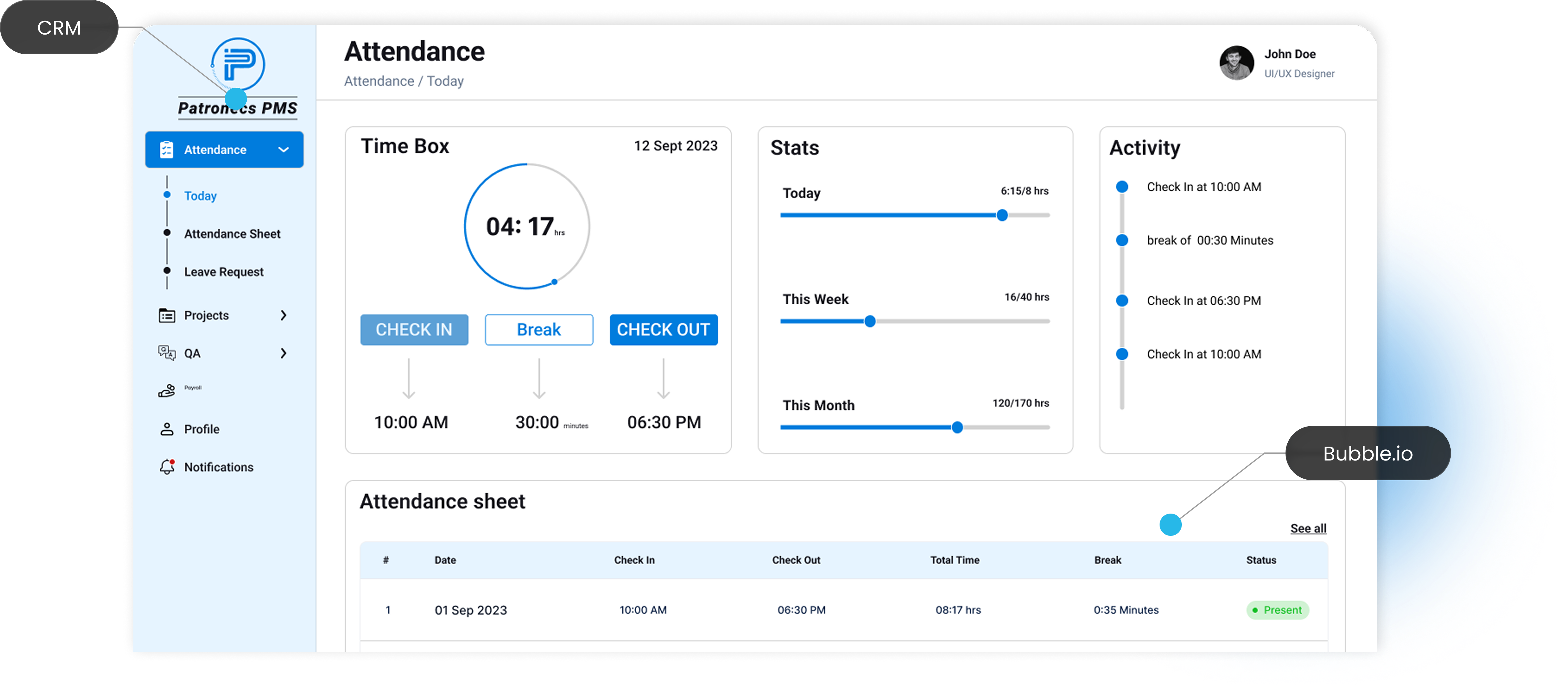Click the Projects list icon
Viewport: 1568px width, 696px height.
(166, 315)
